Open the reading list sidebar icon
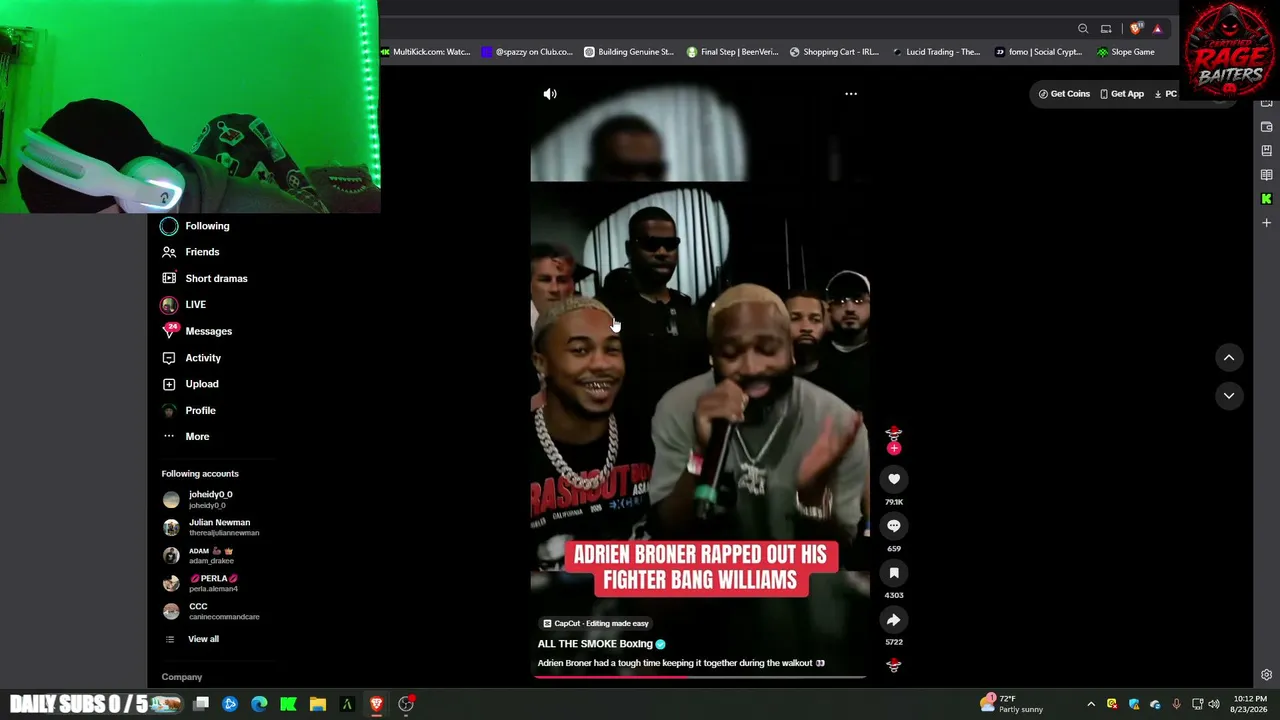The height and width of the screenshot is (720, 1280). coord(1266,175)
